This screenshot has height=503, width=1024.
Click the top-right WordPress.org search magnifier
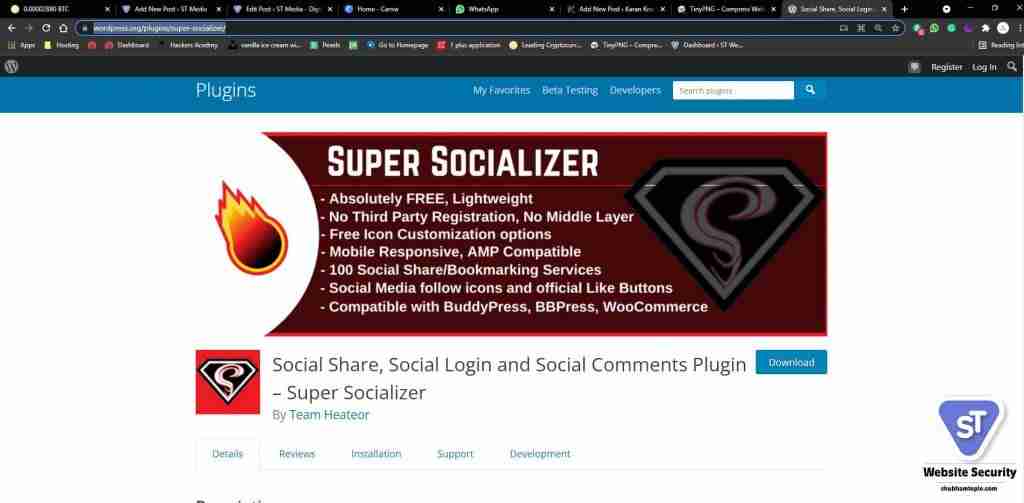pos(1012,67)
